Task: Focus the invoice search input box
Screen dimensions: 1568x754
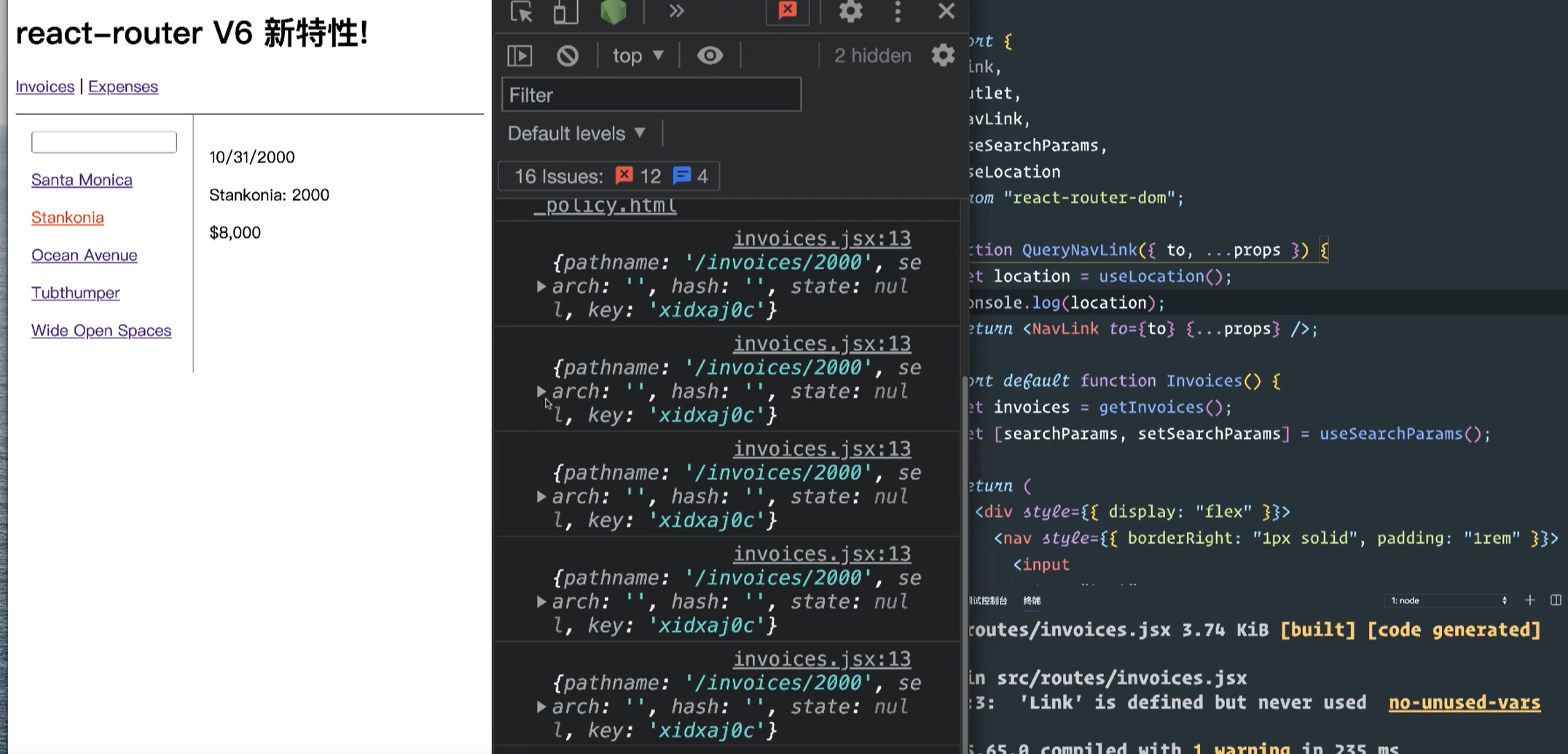Action: pyautogui.click(x=104, y=142)
